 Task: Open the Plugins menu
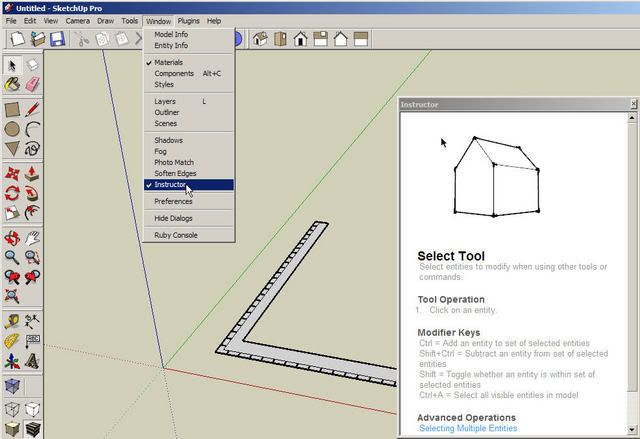coord(188,20)
